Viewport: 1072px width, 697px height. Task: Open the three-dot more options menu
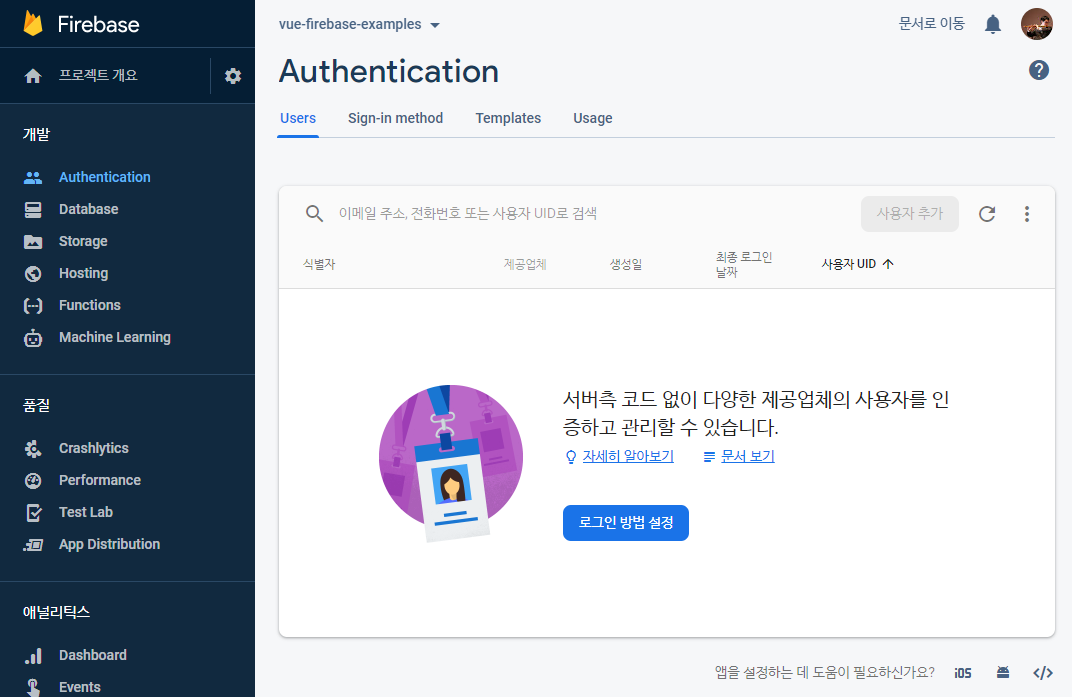1026,214
